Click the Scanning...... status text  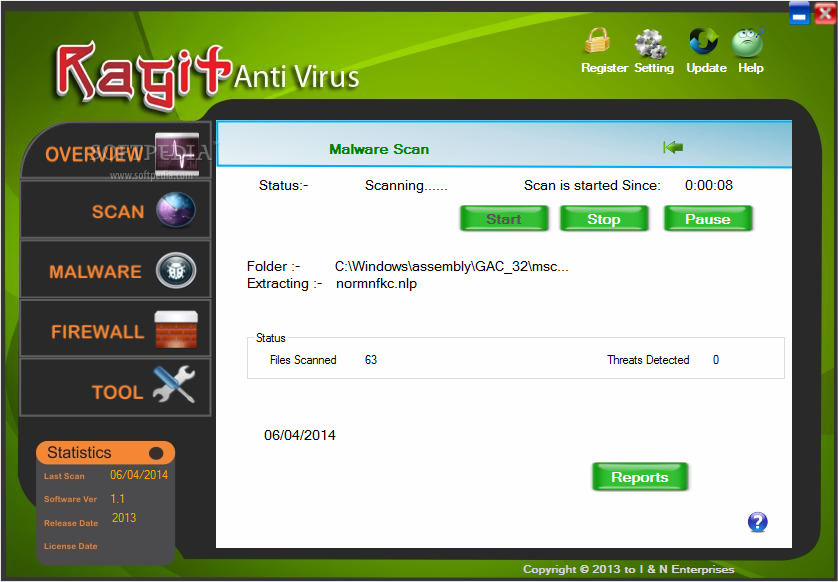click(x=406, y=185)
